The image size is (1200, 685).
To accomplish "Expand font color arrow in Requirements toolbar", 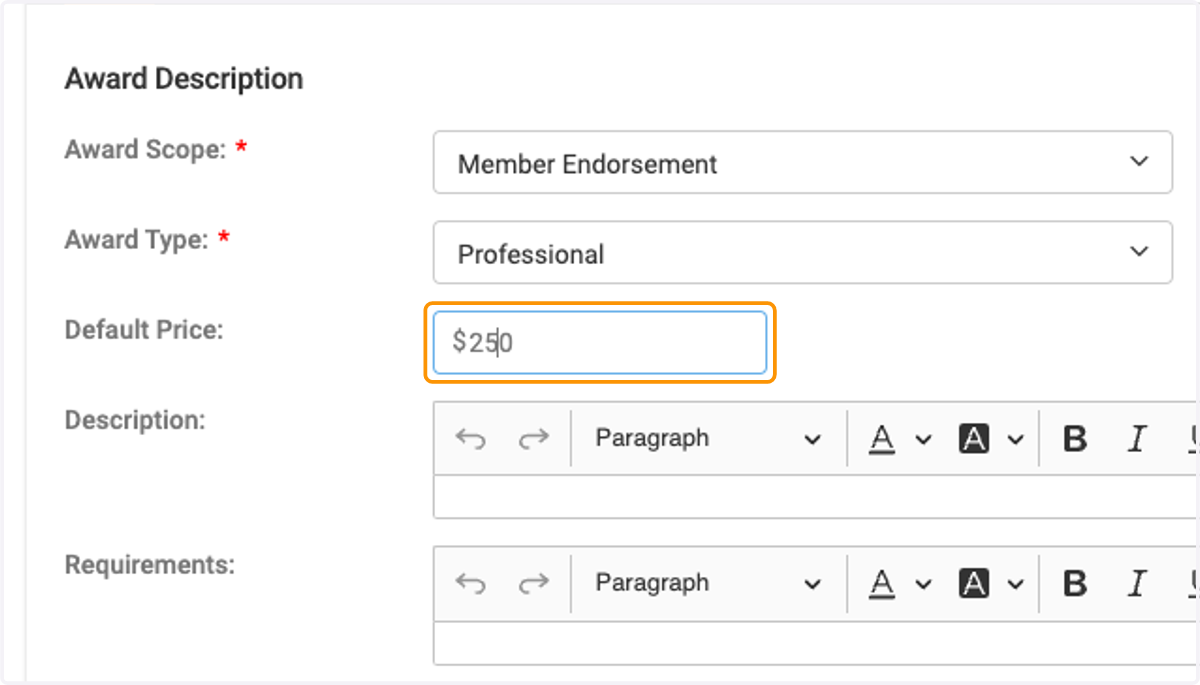I will pos(923,583).
